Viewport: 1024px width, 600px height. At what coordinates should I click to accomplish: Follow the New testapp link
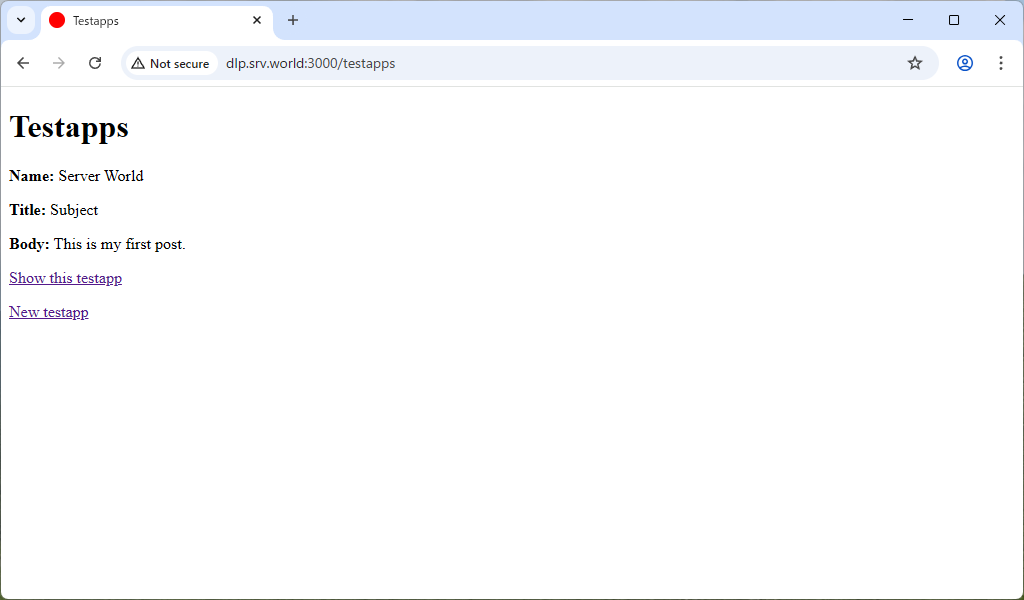pyautogui.click(x=48, y=312)
